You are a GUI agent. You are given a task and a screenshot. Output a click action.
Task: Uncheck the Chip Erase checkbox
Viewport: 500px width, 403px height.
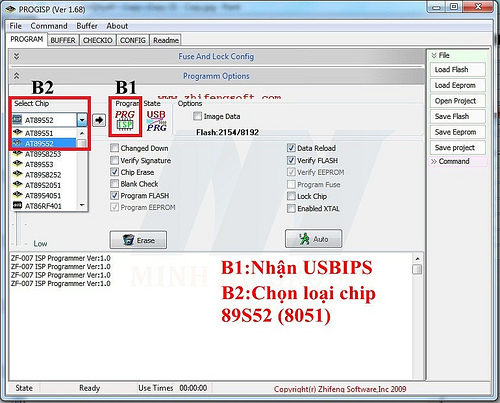click(x=114, y=172)
